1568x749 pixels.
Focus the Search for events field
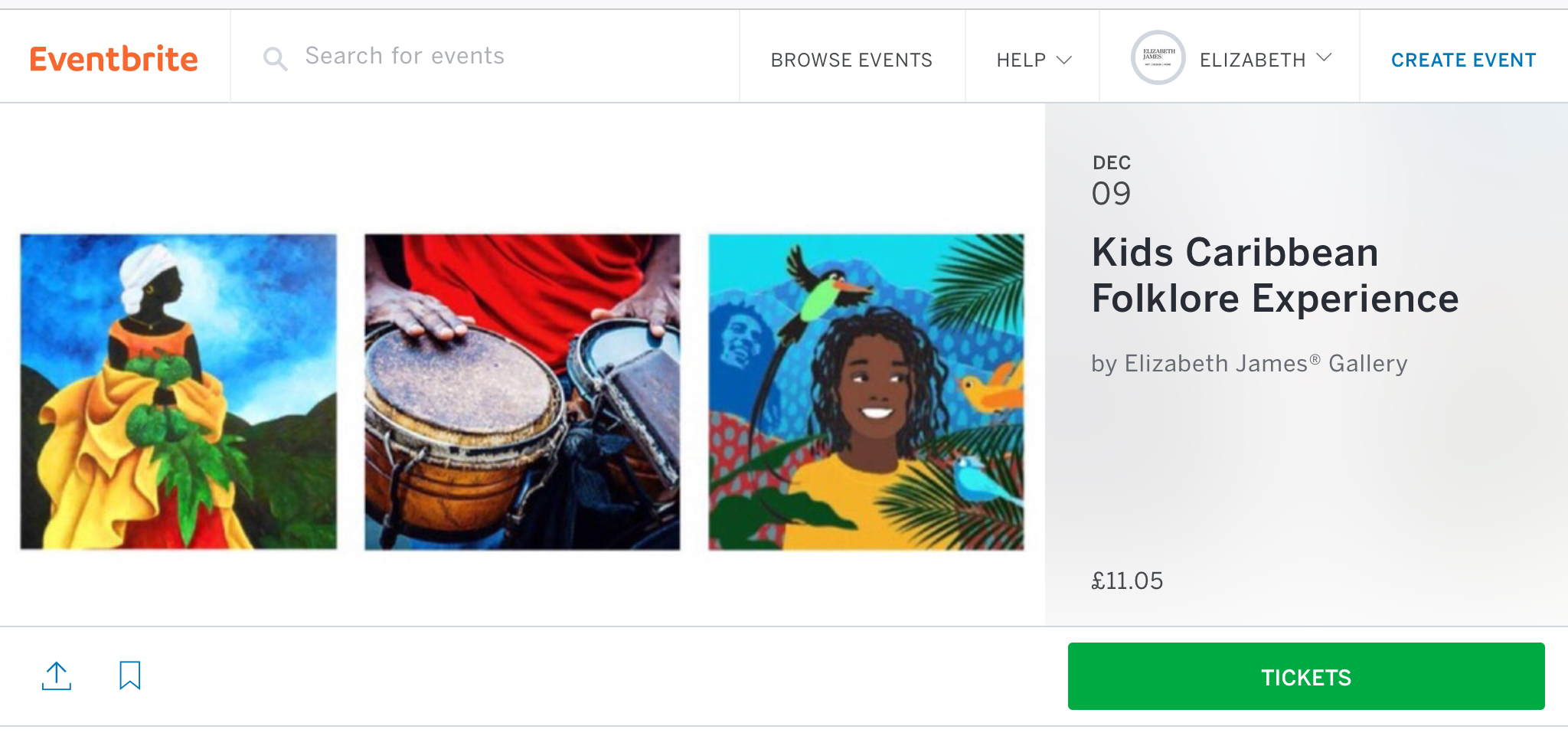pos(485,57)
